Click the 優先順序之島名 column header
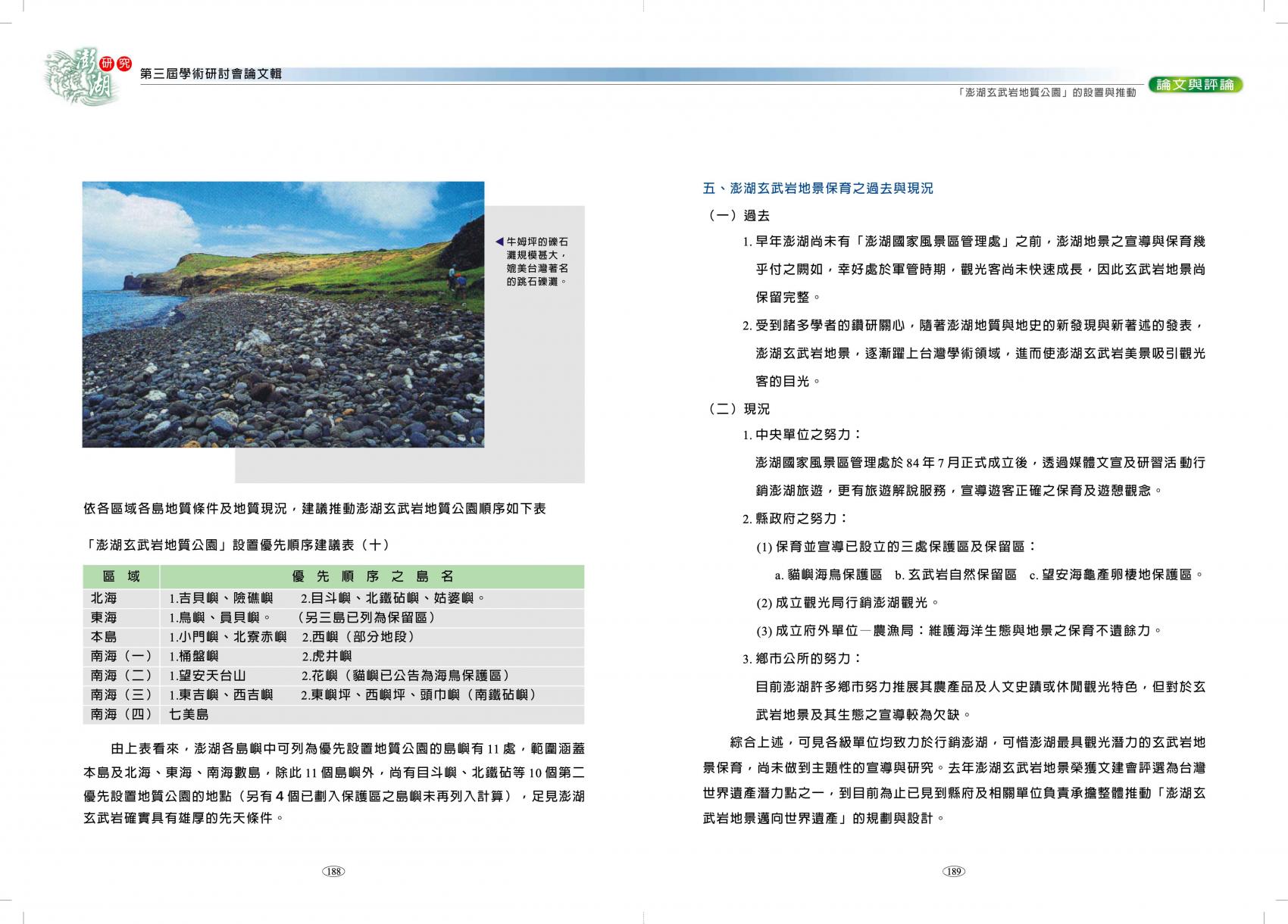This screenshot has width=1288, height=924. [372, 577]
